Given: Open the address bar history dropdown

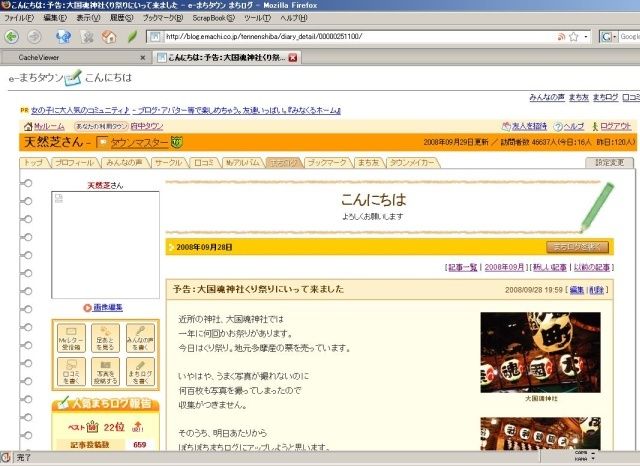Looking at the screenshot, I should click(588, 37).
